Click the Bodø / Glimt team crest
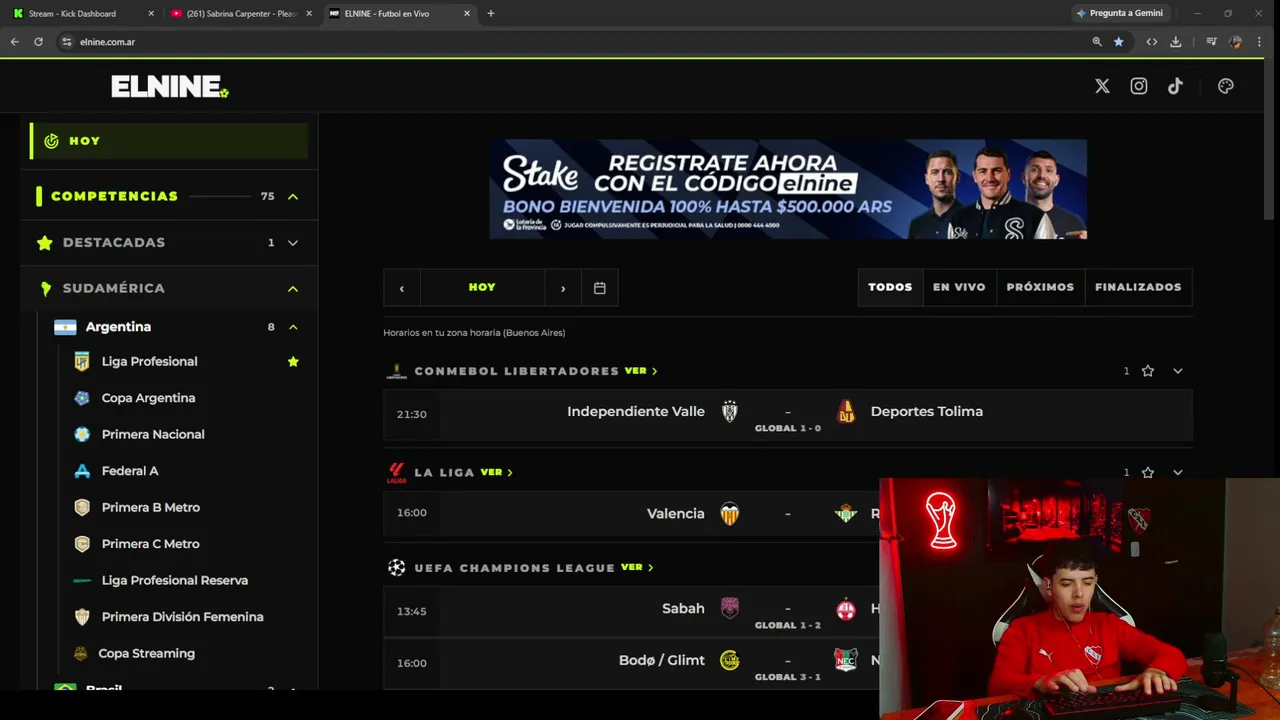 click(730, 661)
